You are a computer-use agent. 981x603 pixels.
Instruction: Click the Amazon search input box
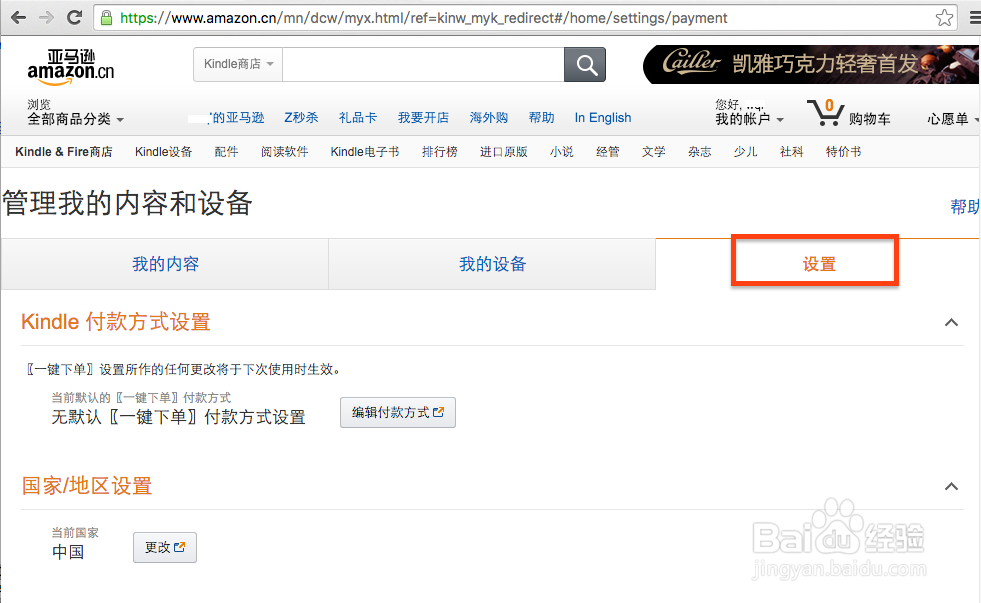(x=420, y=63)
